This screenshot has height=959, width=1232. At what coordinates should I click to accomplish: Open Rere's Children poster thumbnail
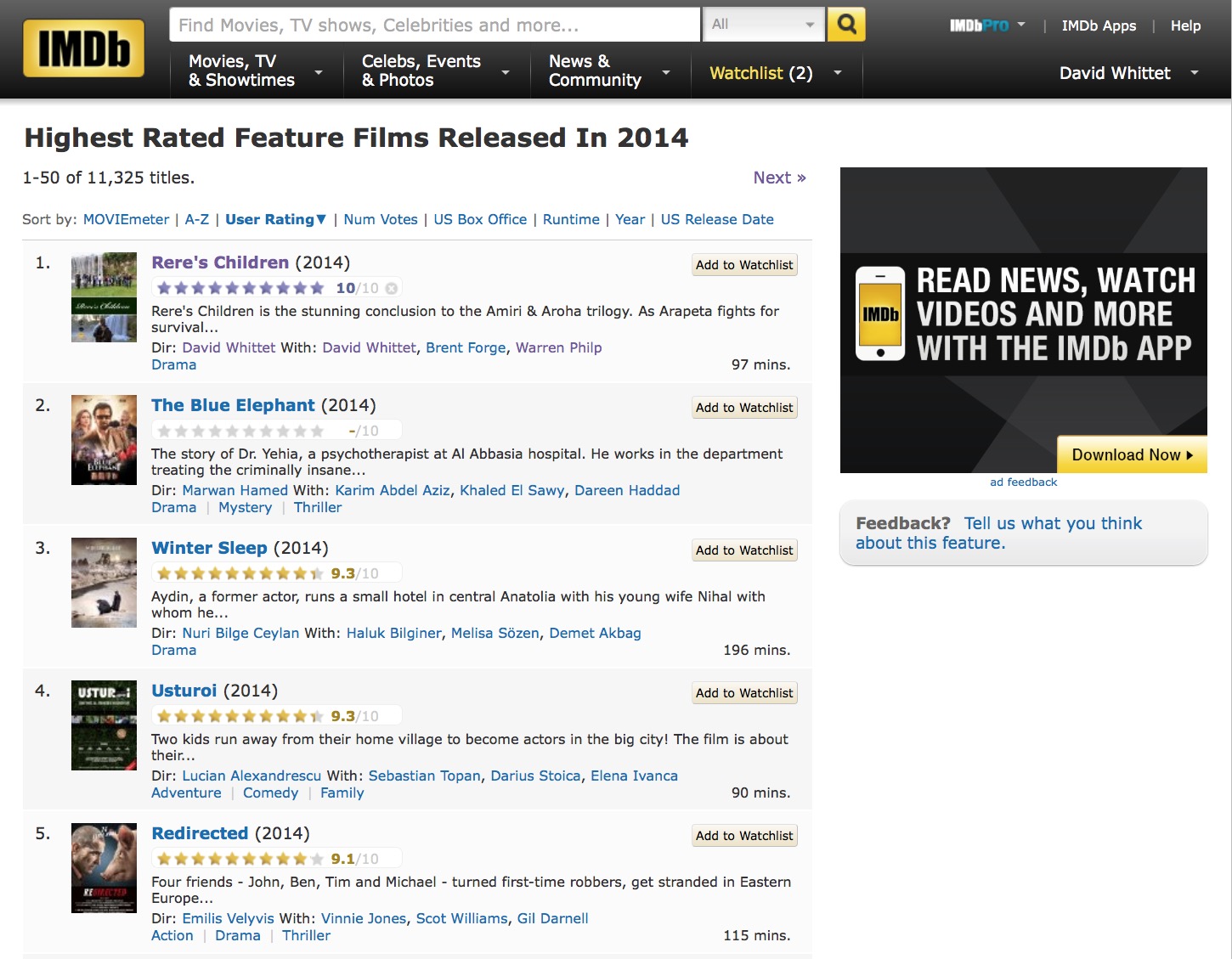[104, 297]
